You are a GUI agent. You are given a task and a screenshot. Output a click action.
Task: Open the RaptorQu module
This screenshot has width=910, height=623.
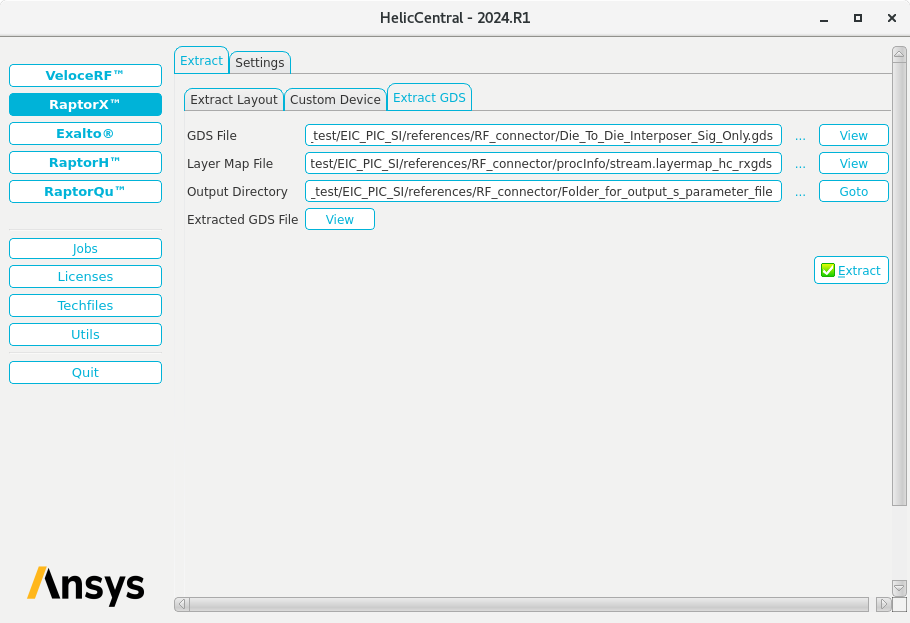coord(85,192)
